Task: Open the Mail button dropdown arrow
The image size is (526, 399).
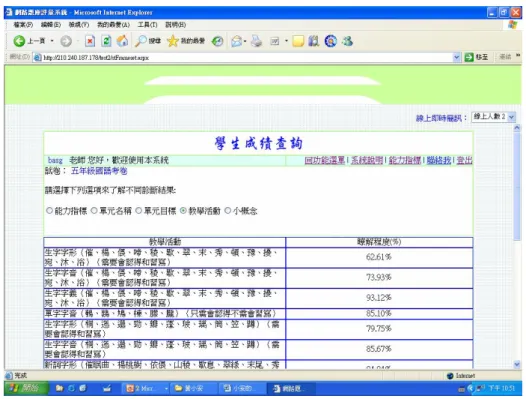Action: 245,41
